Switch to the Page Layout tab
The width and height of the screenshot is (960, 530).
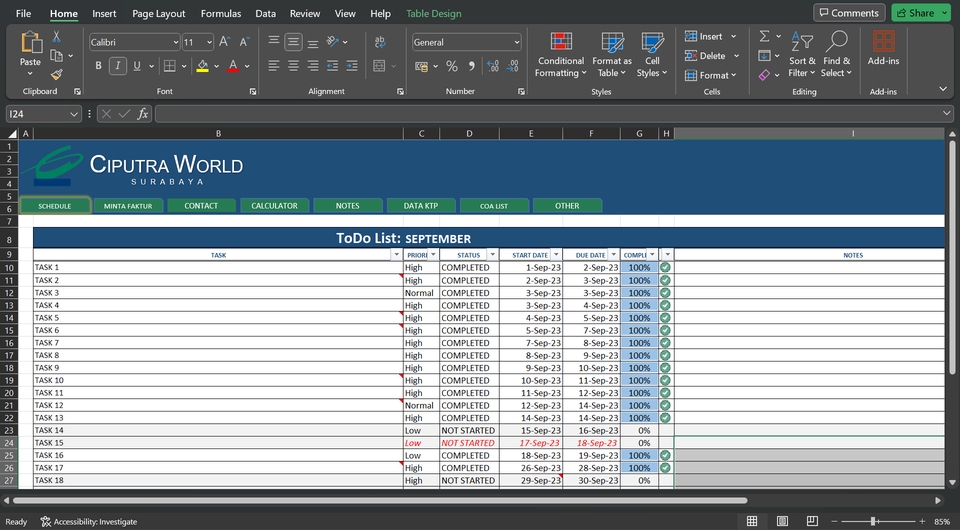[x=159, y=13]
